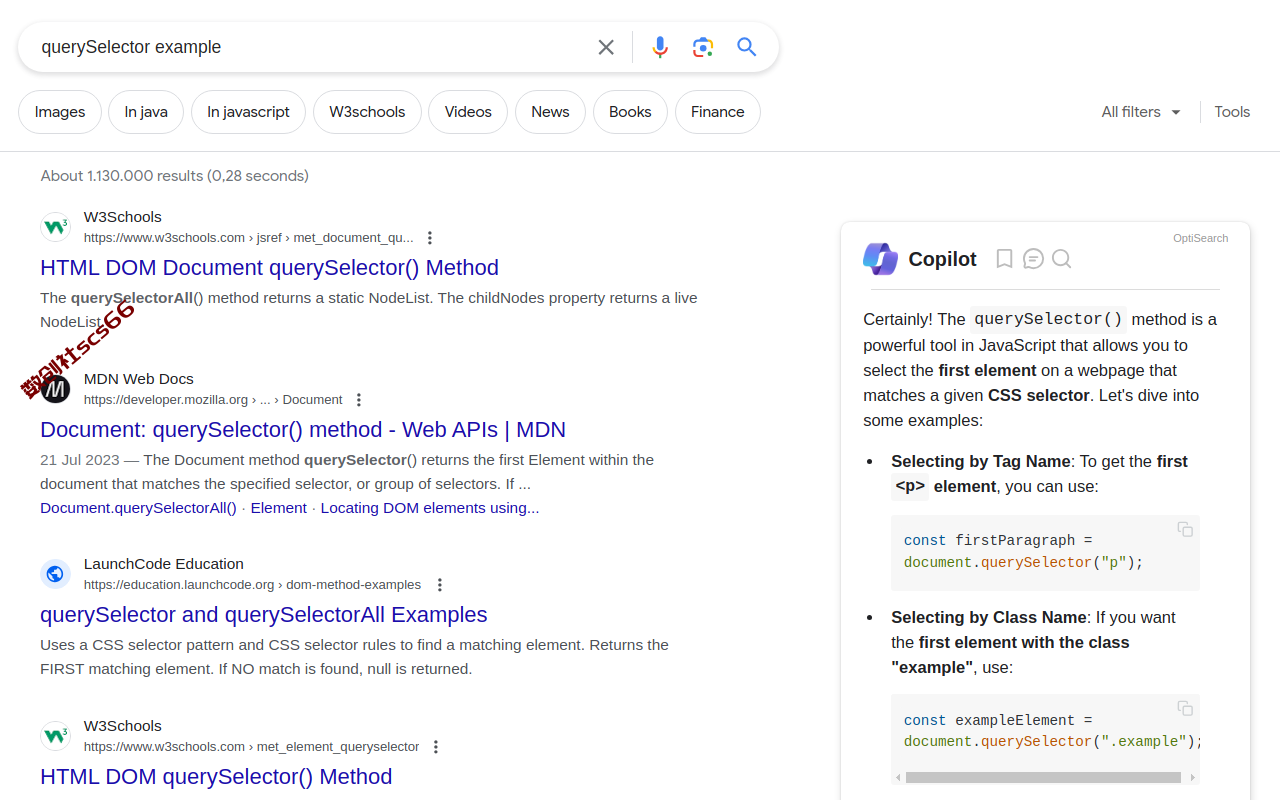Click the Copilot heading text
Screen dimensions: 1280x800
942,259
